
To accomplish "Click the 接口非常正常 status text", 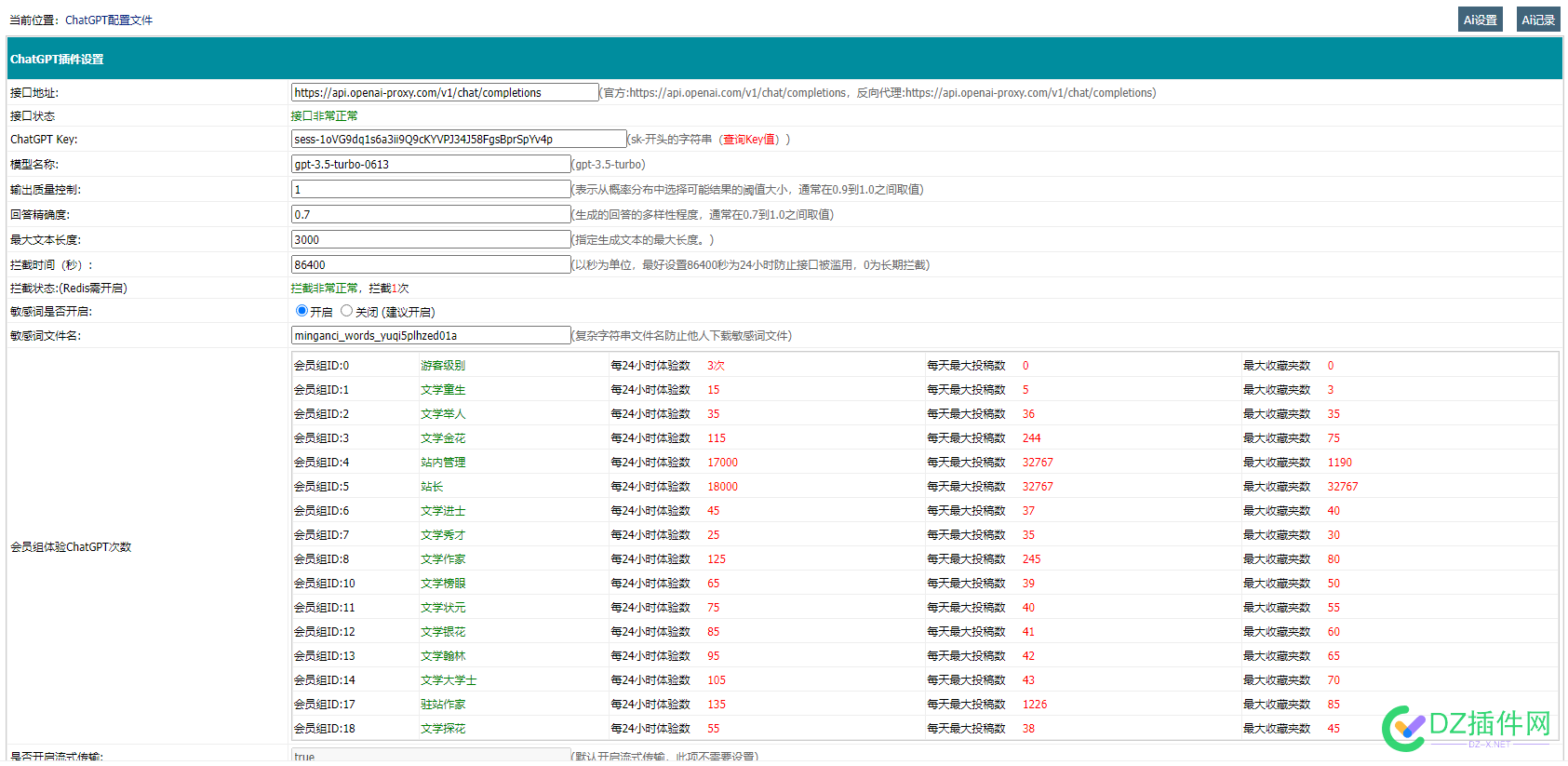I will 324,116.
